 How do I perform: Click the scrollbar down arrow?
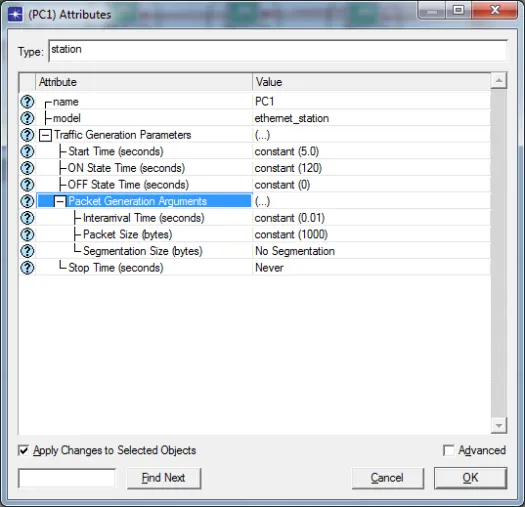(x=499, y=426)
